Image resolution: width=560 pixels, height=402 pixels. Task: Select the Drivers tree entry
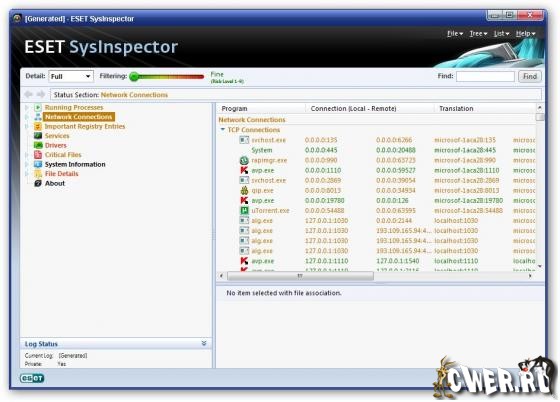tap(55, 145)
